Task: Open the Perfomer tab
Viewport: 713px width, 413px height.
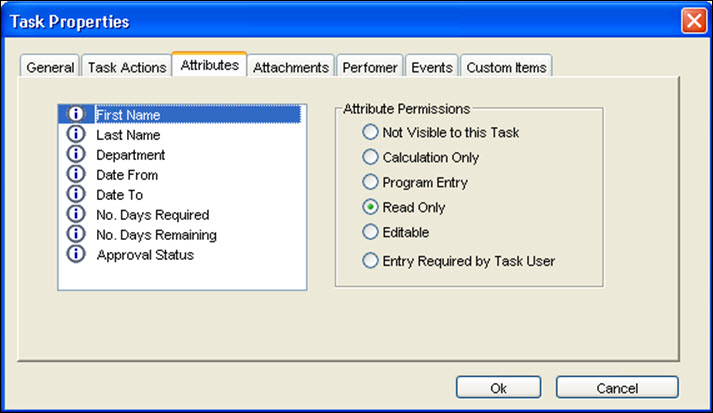Action: [370, 67]
